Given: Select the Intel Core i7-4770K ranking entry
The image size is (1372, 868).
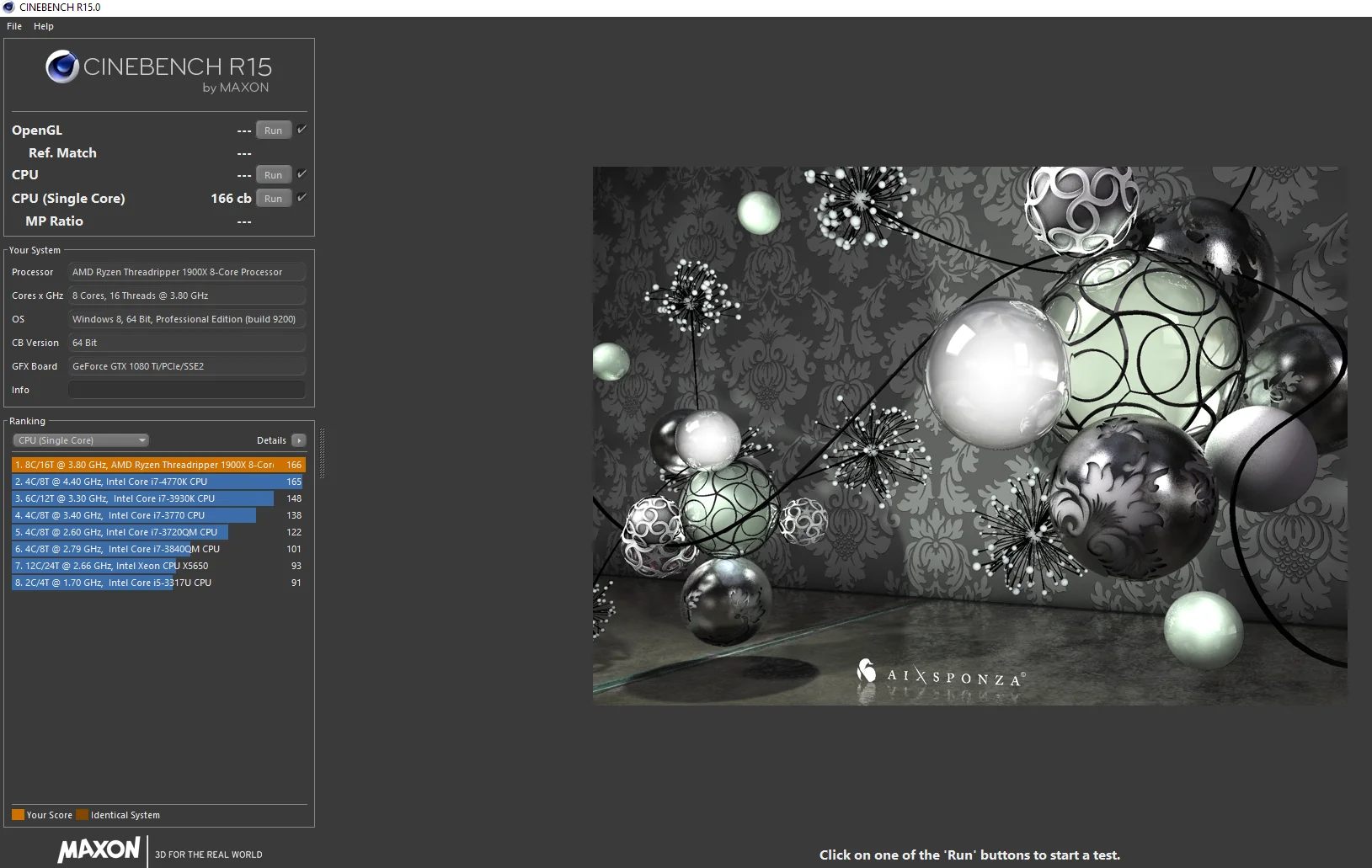Looking at the screenshot, I should [x=158, y=482].
